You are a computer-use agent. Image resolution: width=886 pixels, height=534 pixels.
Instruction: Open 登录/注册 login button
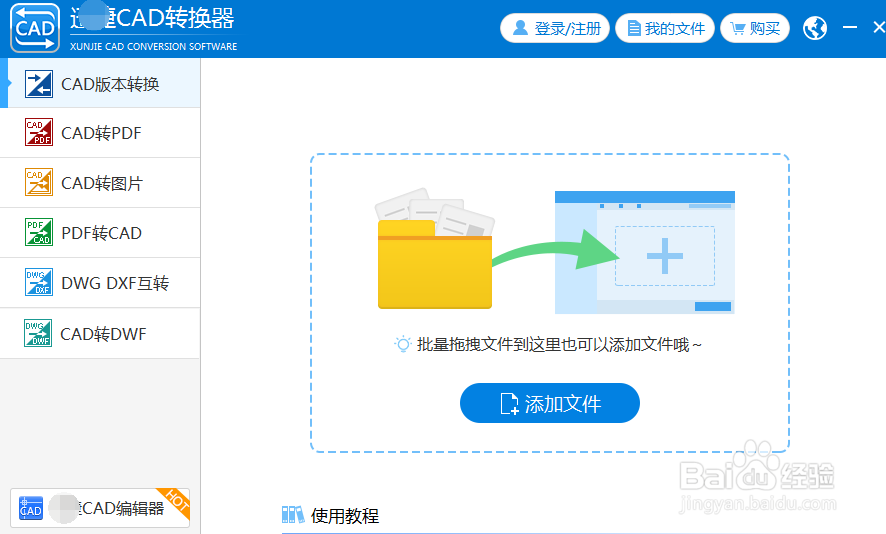tap(555, 28)
